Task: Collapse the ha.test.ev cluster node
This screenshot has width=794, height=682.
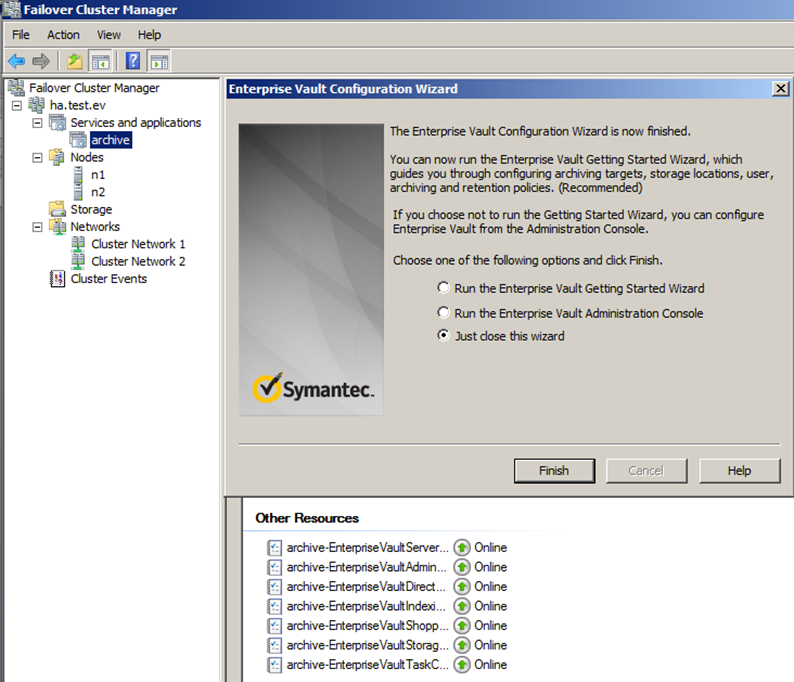Action: pyautogui.click(x=17, y=105)
